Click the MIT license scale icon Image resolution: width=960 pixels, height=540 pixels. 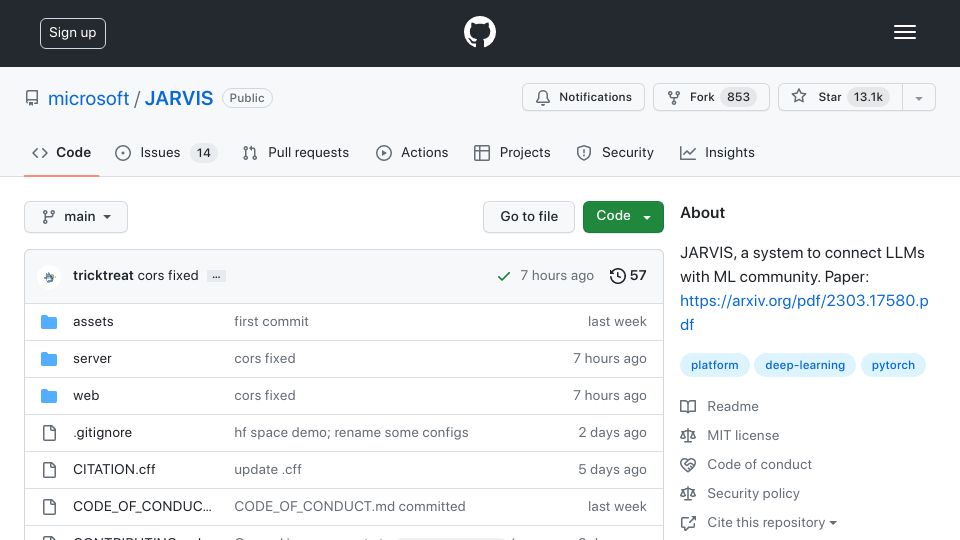tap(688, 435)
